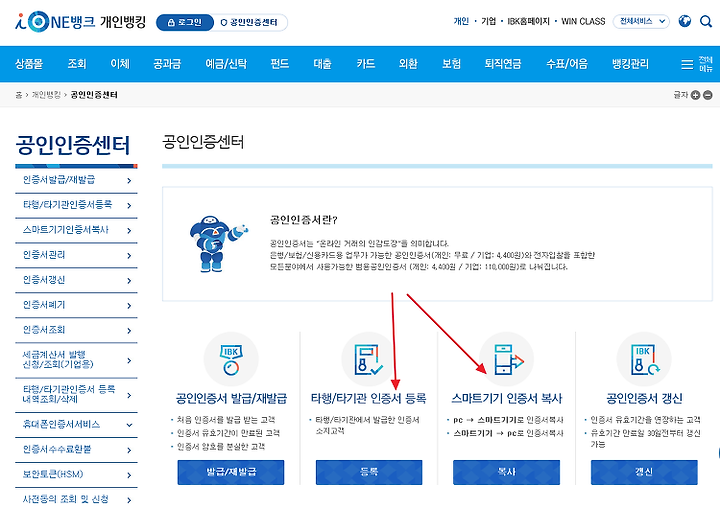Click the robot mascot image
Viewport: 720px width, 508px height.
coord(218,243)
